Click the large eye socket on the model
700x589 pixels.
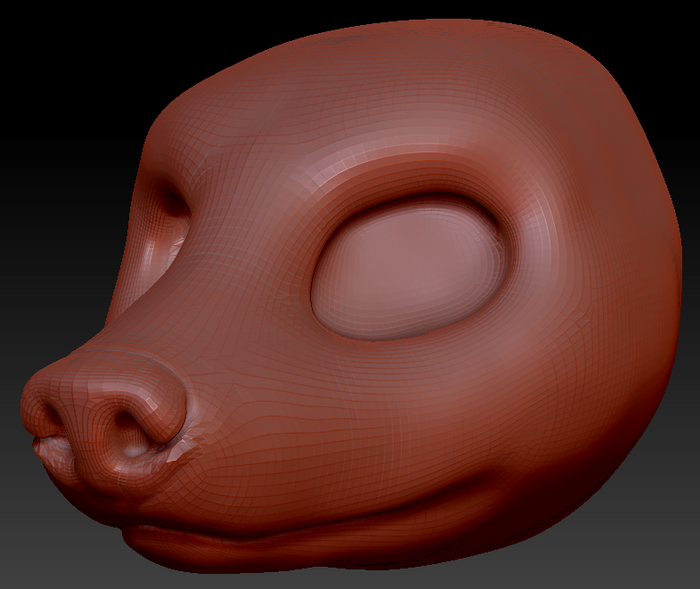408,269
